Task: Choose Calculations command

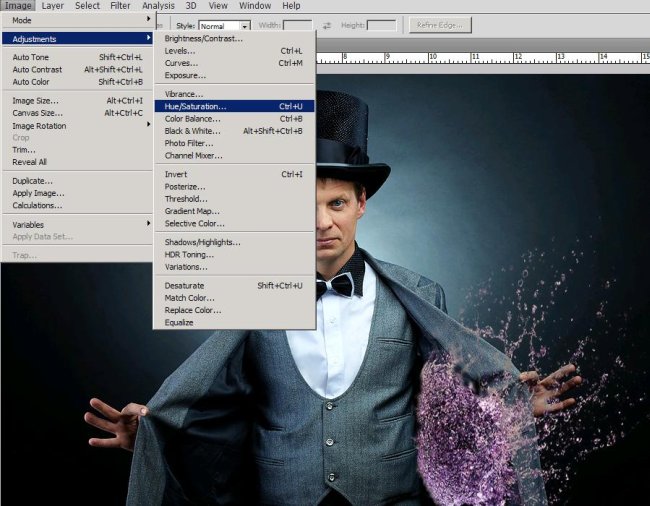Action: [78, 205]
